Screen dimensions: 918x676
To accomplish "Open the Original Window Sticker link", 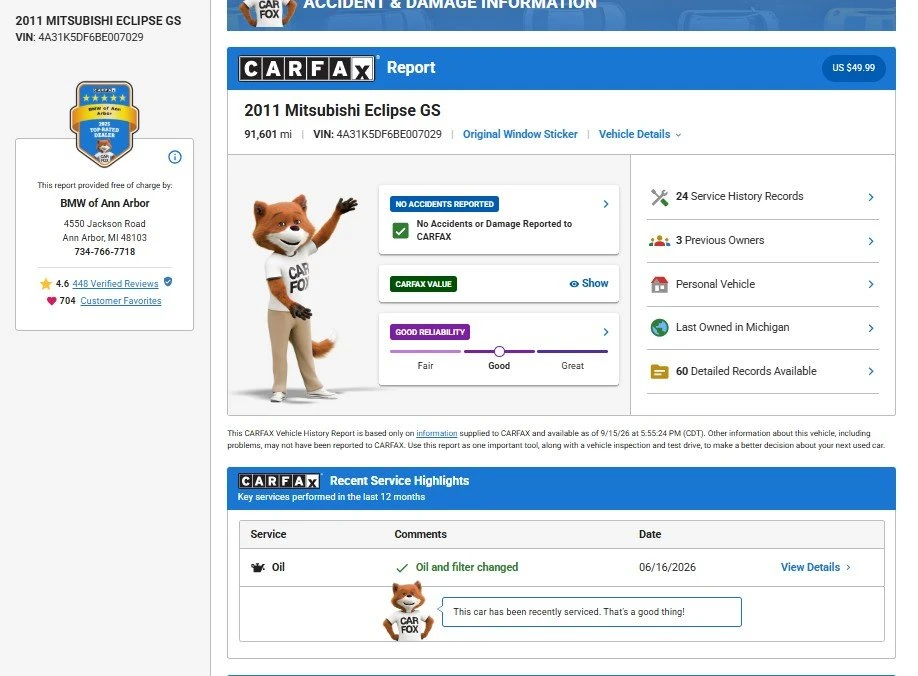I will click(x=520, y=135).
